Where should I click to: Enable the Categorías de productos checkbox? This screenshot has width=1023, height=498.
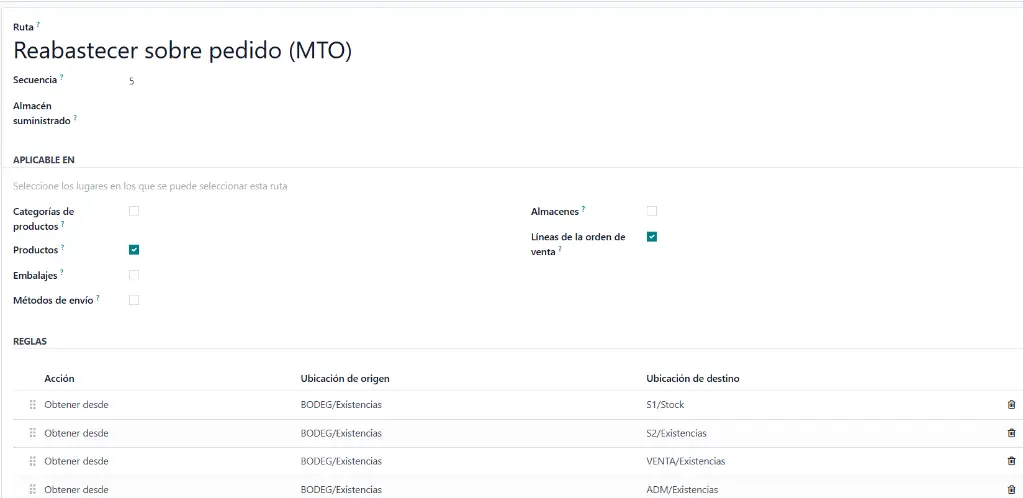pos(134,211)
